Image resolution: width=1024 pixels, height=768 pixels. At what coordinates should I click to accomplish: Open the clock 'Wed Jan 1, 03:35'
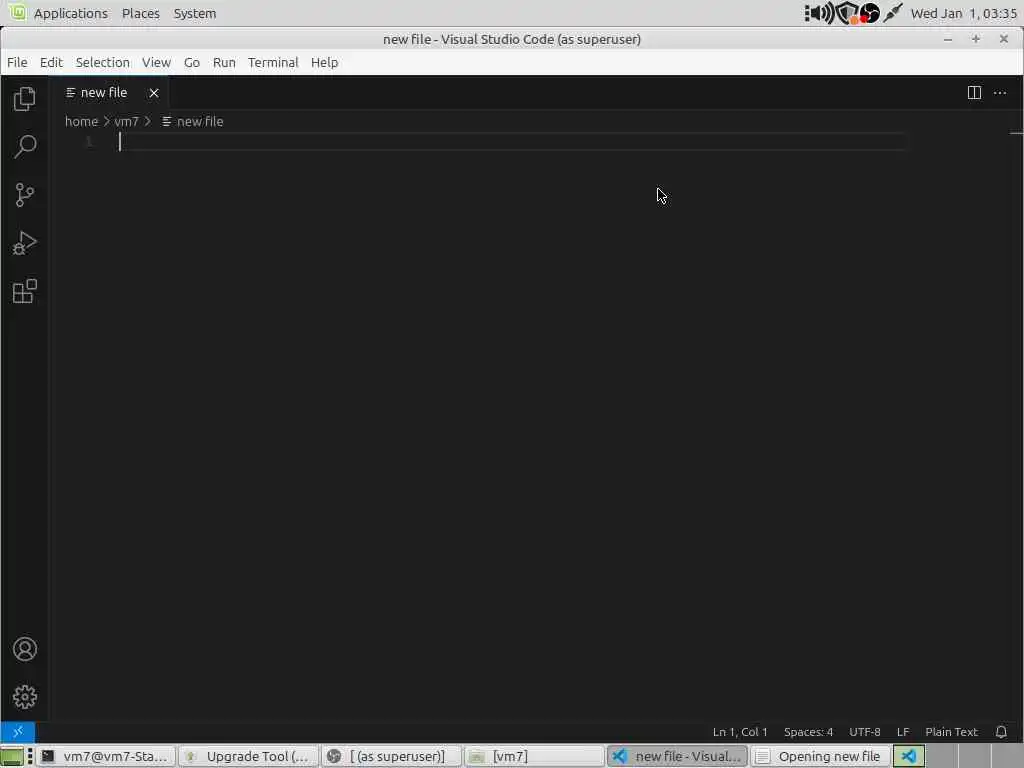tap(963, 13)
